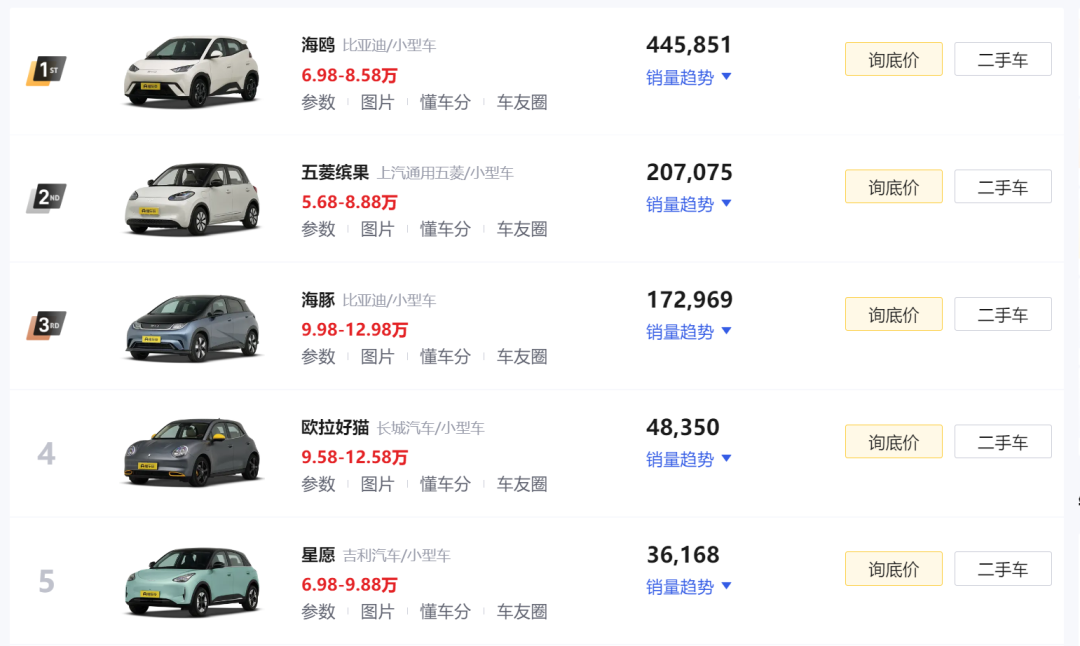The height and width of the screenshot is (646, 1080).
Task: Expand 销量趋势 dropdown for 欧拉好猫
Action: pos(688,459)
